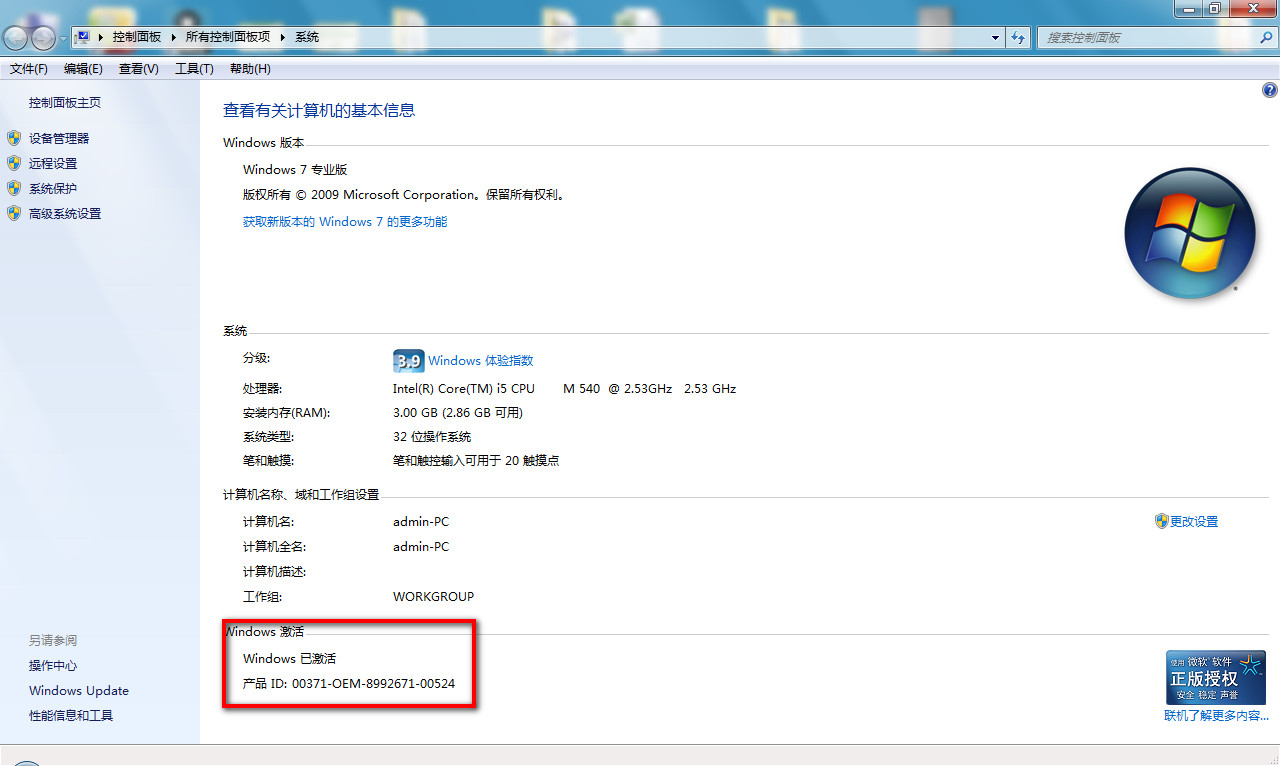Click the computer icon in address bar

(83, 37)
